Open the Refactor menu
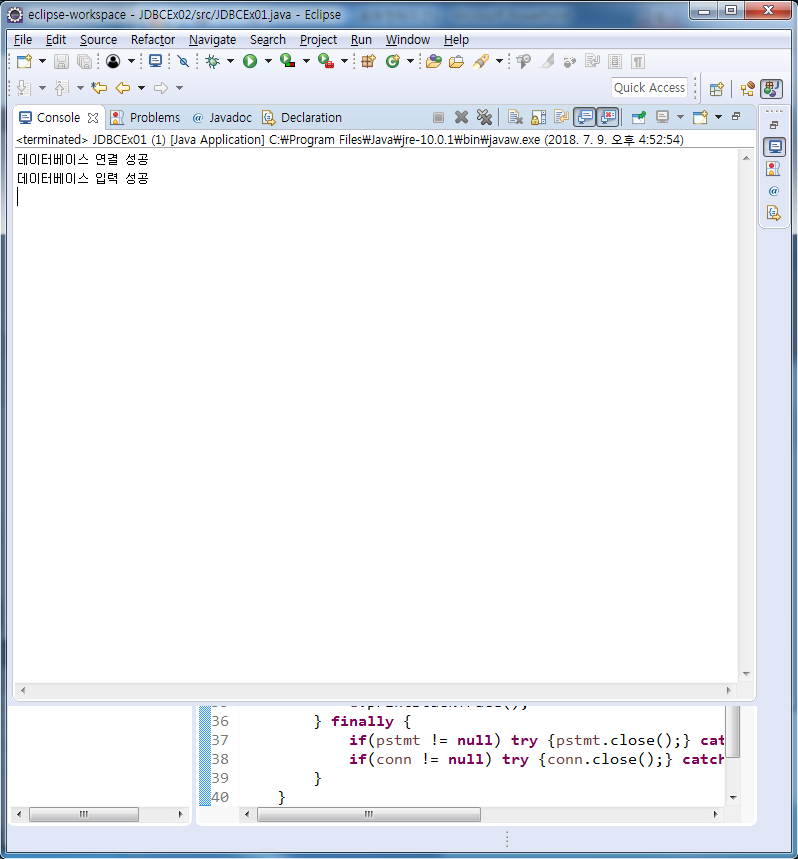The height and width of the screenshot is (859, 798). pos(153,40)
